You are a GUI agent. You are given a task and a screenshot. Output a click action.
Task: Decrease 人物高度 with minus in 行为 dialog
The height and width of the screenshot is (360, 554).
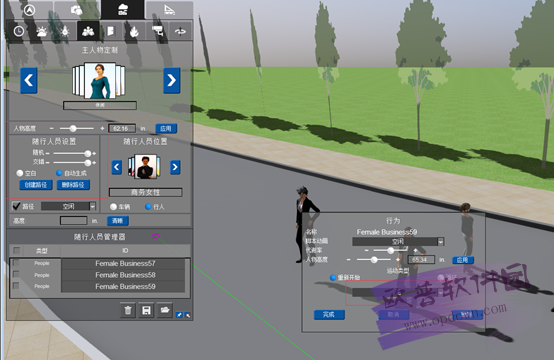348,260
